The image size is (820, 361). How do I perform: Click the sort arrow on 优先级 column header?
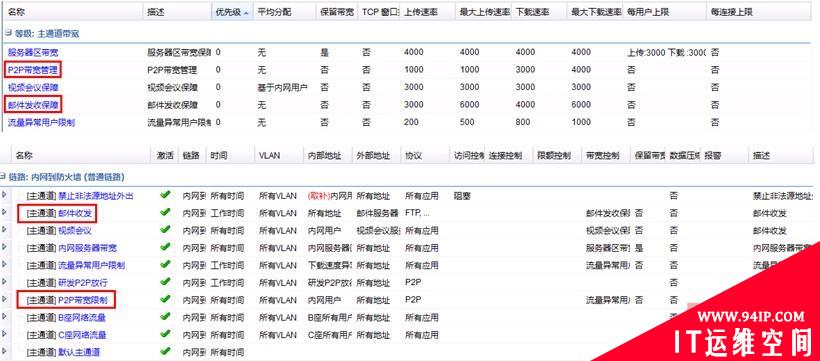[246, 12]
